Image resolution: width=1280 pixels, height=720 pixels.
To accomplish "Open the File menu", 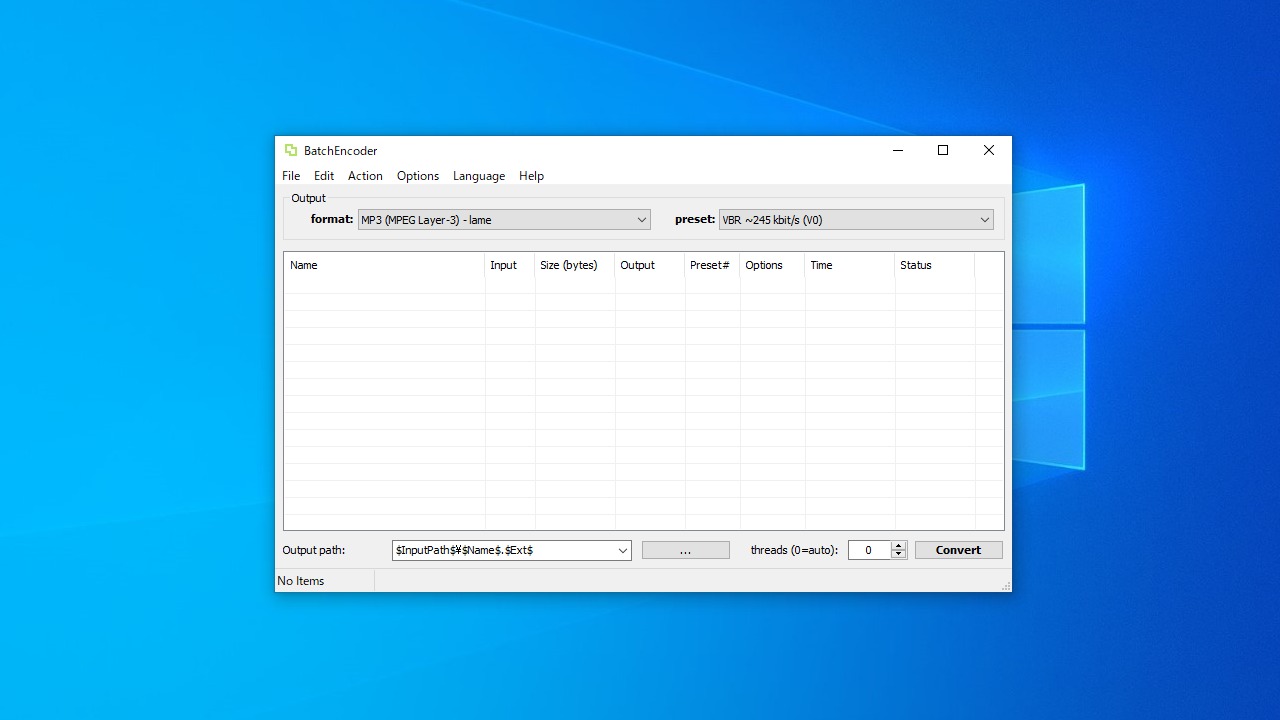I will pos(291,176).
